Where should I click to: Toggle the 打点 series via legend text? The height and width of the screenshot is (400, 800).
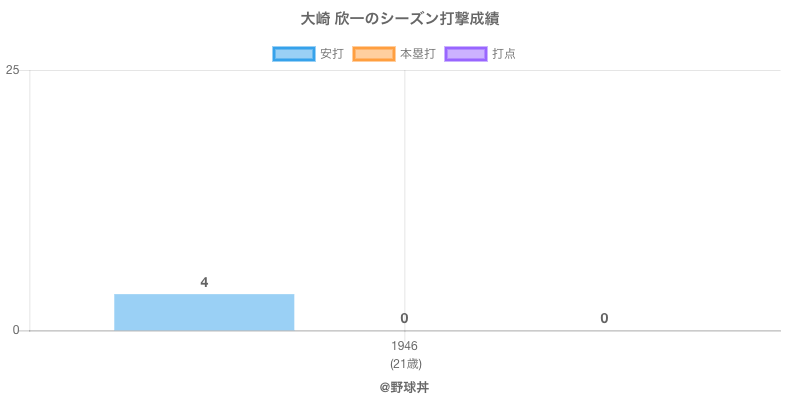click(x=504, y=54)
